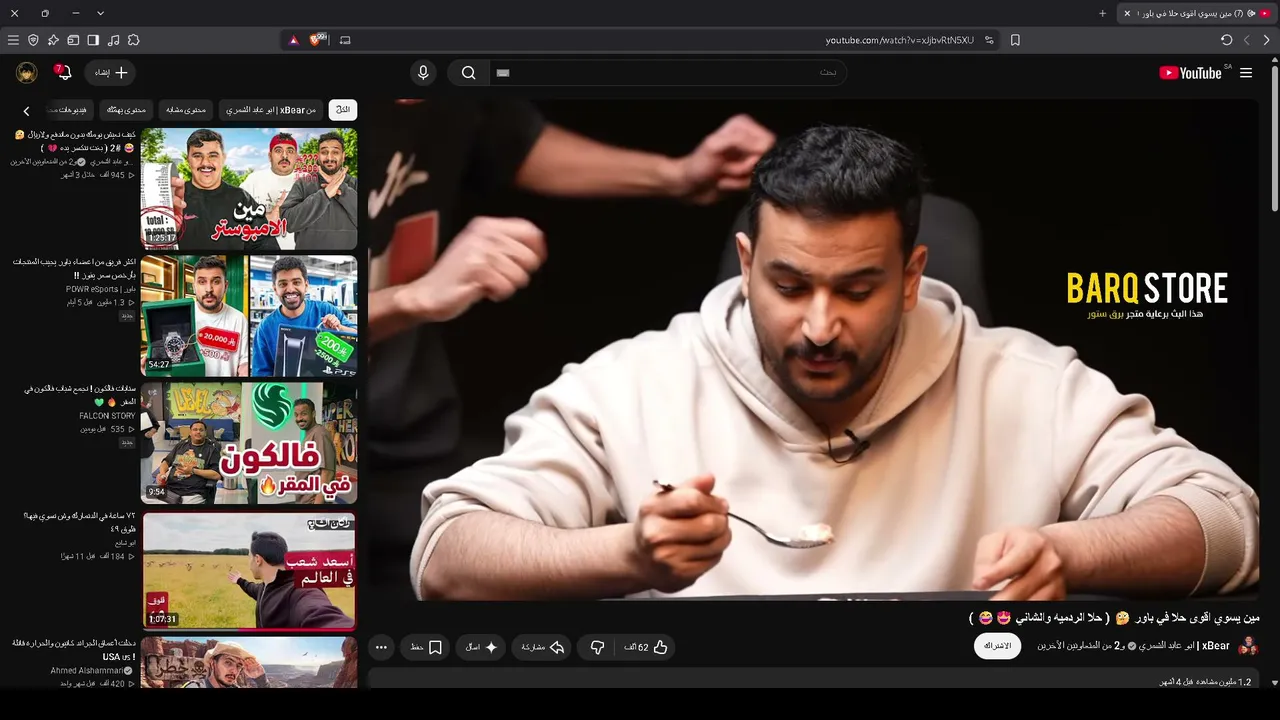This screenshot has height=720, width=1280.
Task: Open the YouTube guide hamburger menu
Action: (1246, 73)
